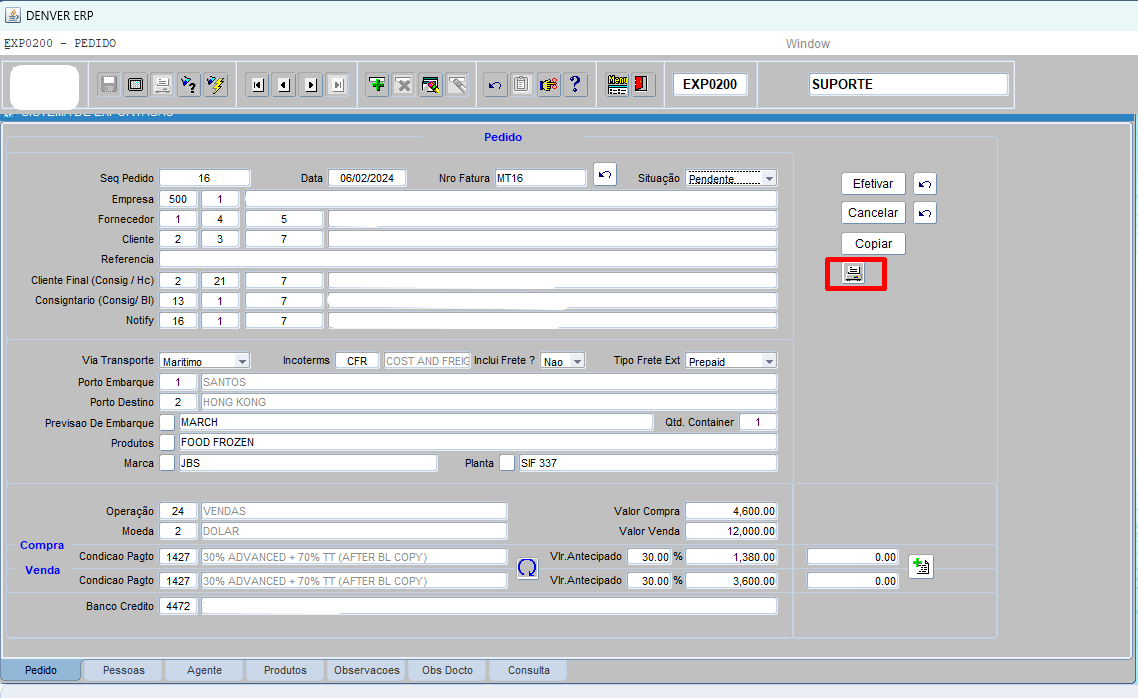Go to the next record

coord(311,85)
